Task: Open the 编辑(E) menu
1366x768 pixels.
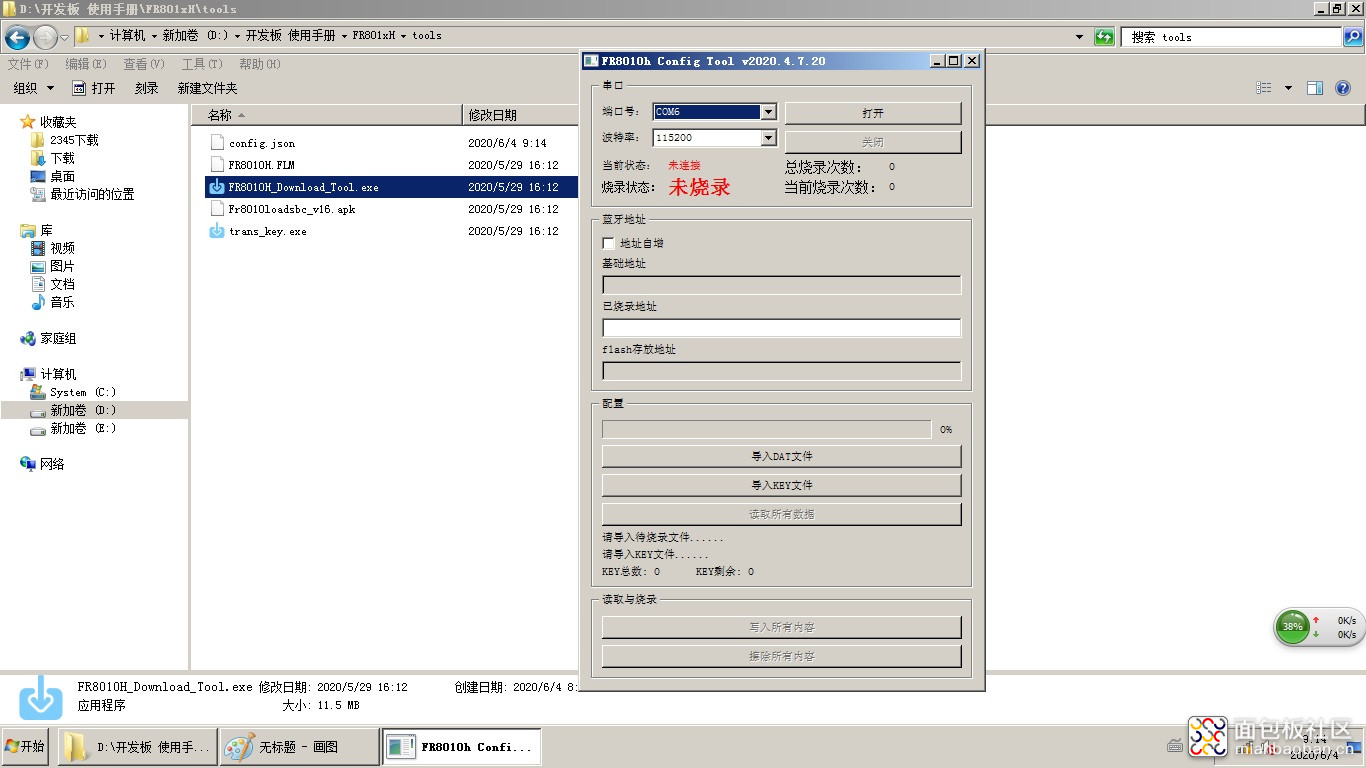Action: 86,64
